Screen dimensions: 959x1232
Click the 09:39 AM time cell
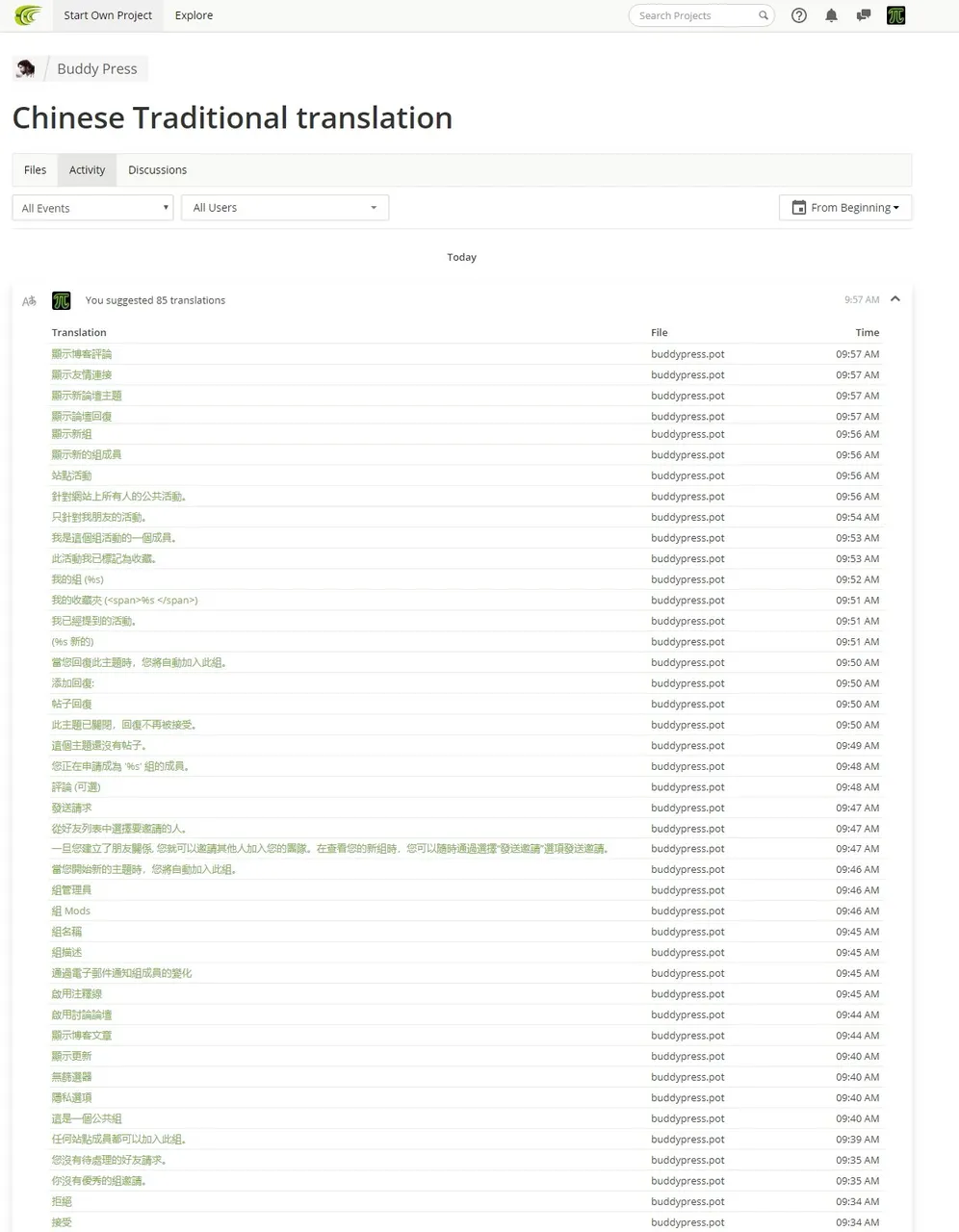click(857, 1140)
